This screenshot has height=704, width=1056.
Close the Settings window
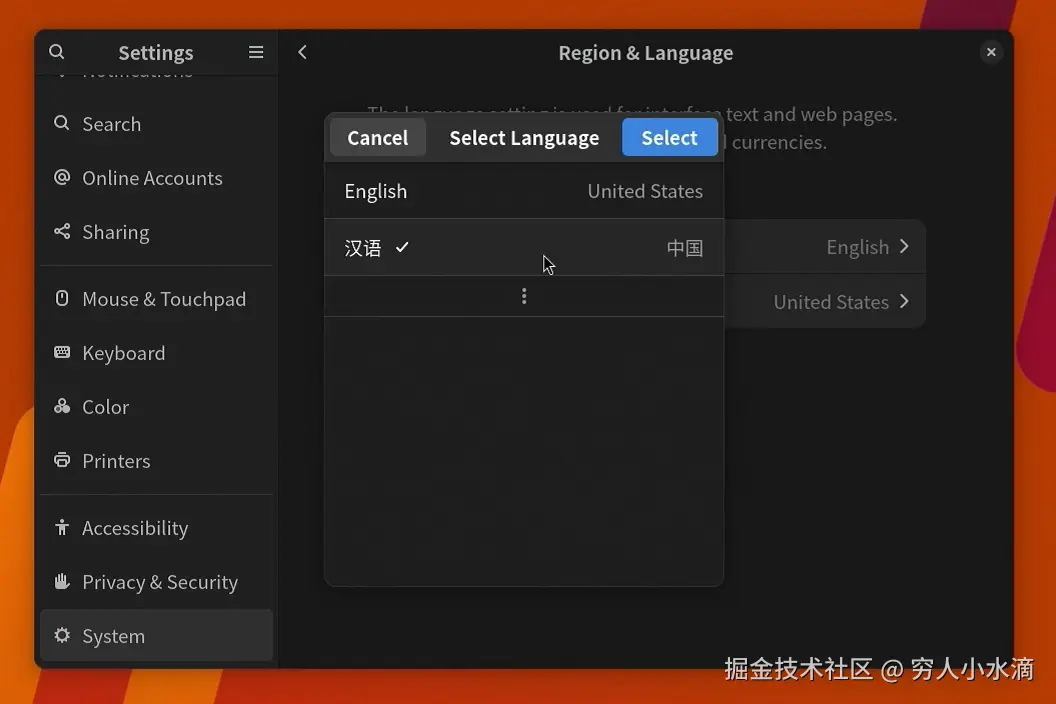pos(991,52)
